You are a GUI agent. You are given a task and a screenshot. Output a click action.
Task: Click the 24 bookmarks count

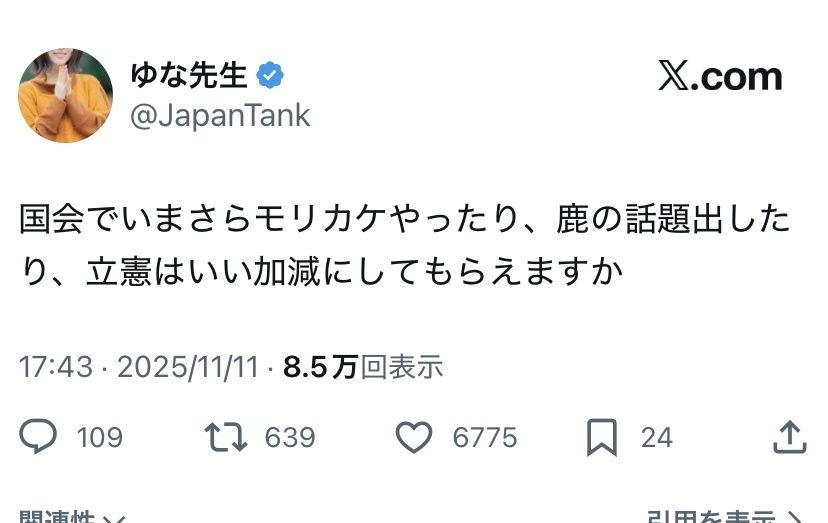657,437
